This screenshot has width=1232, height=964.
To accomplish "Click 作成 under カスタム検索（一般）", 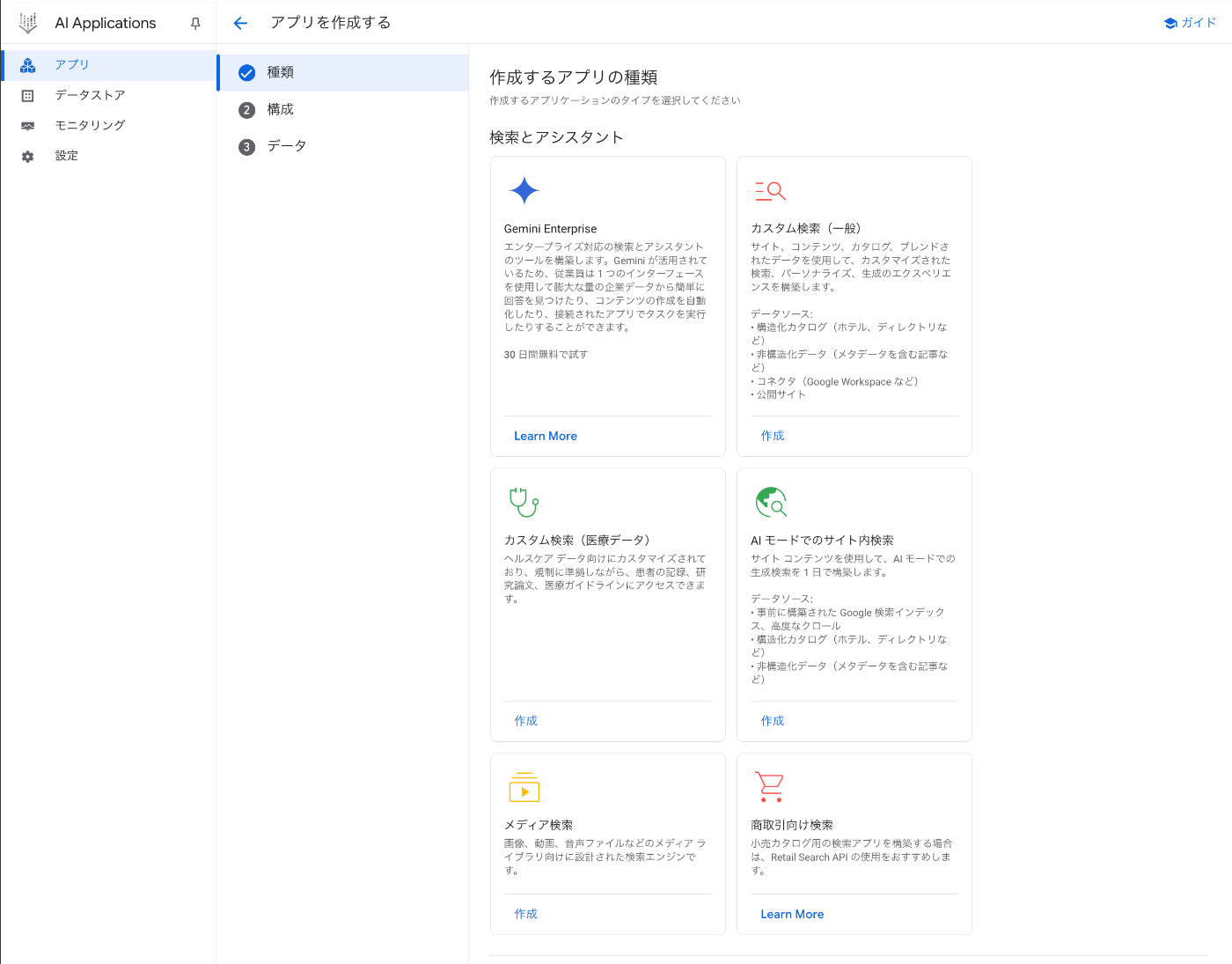I will pyautogui.click(x=773, y=436).
